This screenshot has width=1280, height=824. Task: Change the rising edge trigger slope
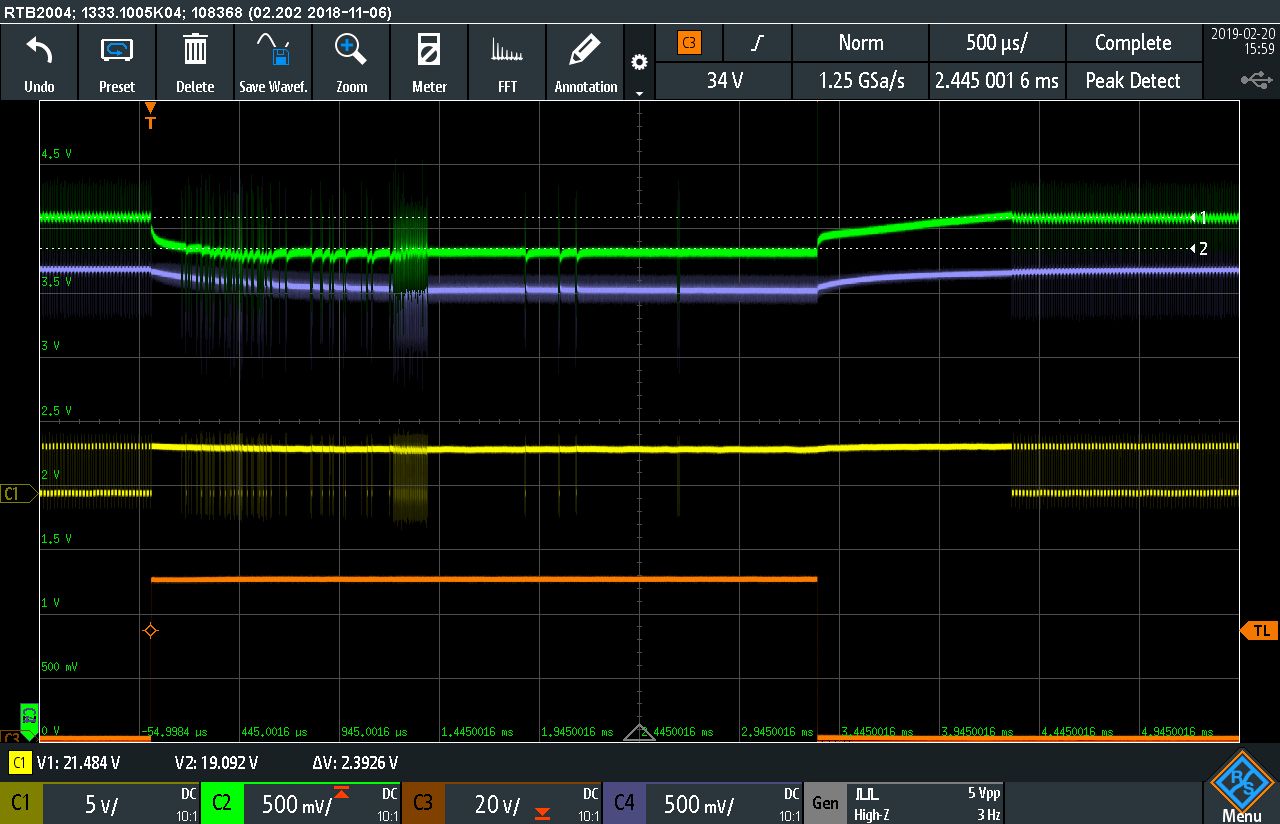click(x=757, y=43)
